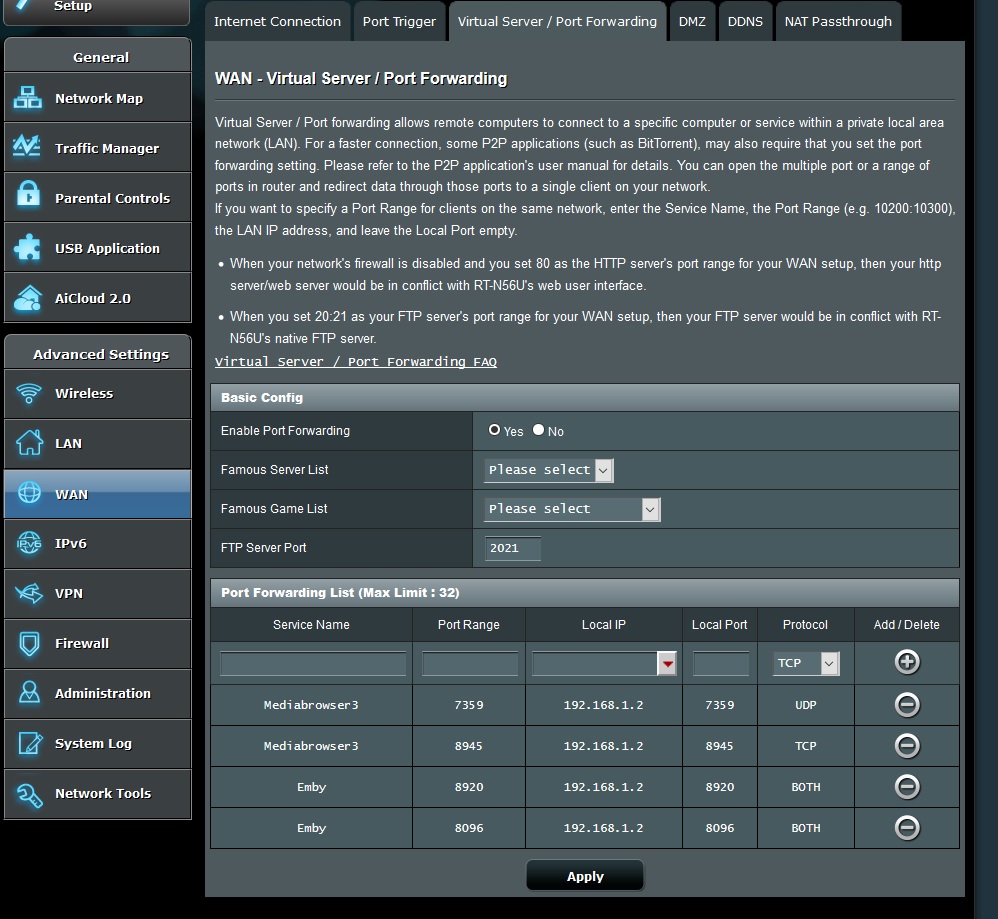This screenshot has height=919, width=998.
Task: Open Parental Controls lock icon
Action: pos(28,198)
